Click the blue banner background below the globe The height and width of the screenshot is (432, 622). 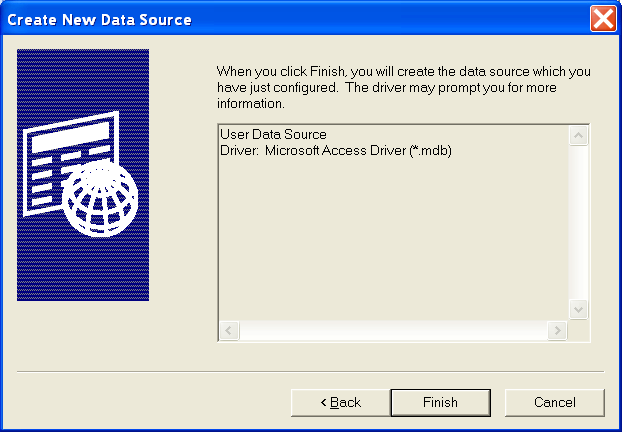click(83, 270)
